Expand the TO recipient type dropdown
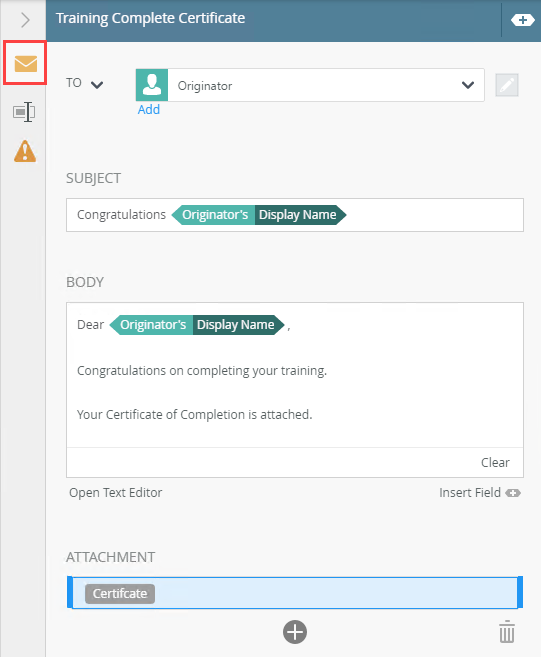The width and height of the screenshot is (541, 657). pyautogui.click(x=85, y=84)
